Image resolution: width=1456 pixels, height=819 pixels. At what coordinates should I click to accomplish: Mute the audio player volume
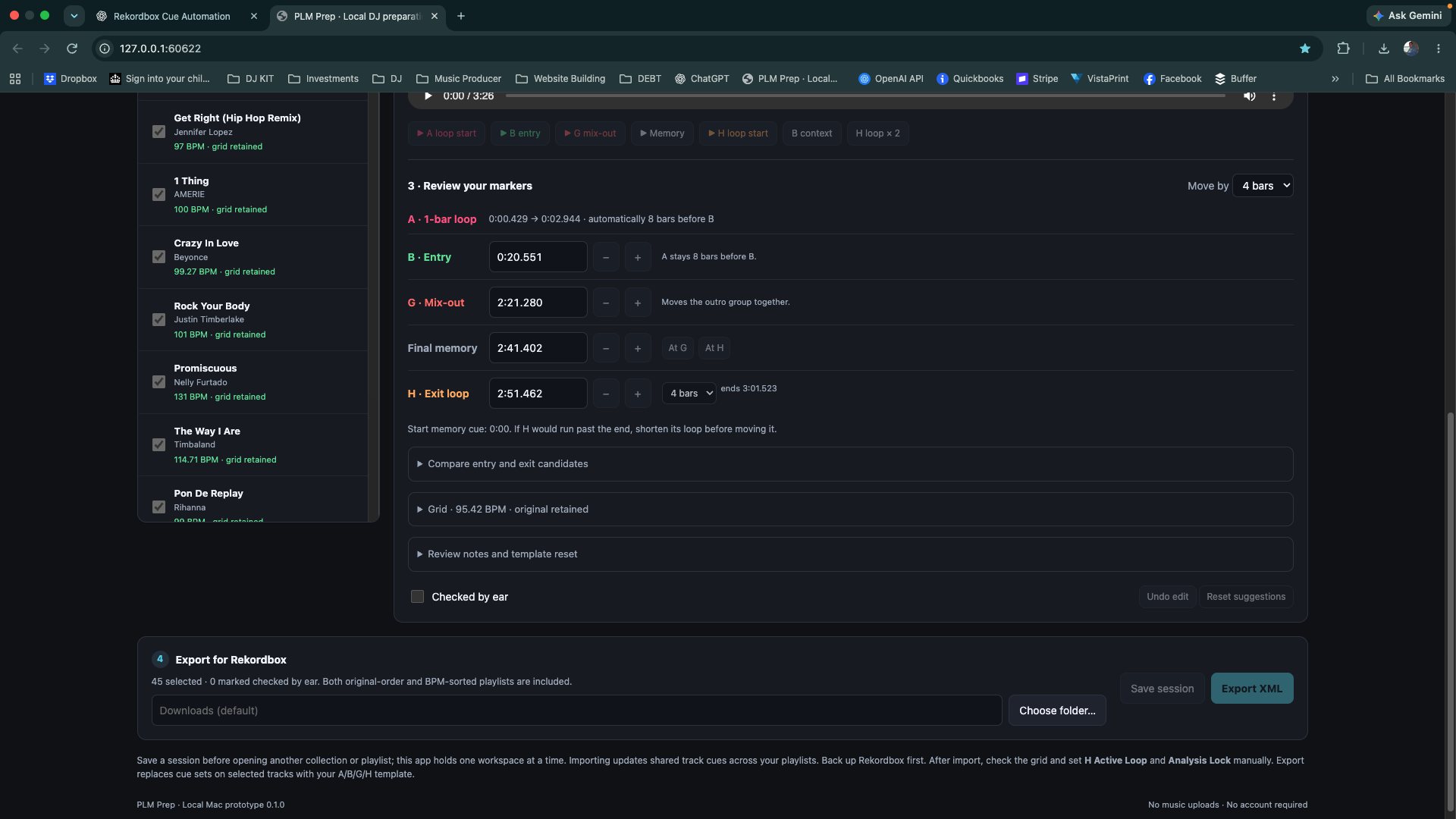tap(1249, 96)
